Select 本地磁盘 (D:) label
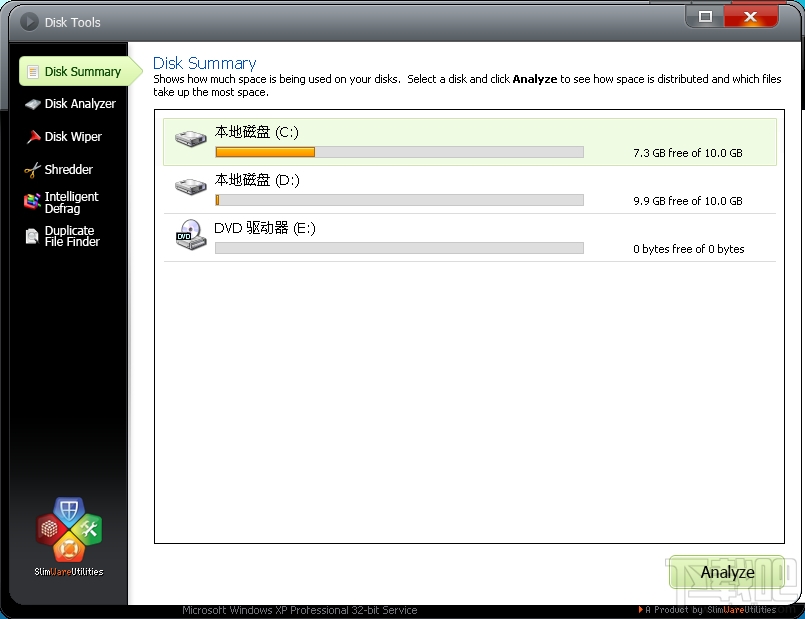Viewport: 805px width, 619px height. click(257, 180)
